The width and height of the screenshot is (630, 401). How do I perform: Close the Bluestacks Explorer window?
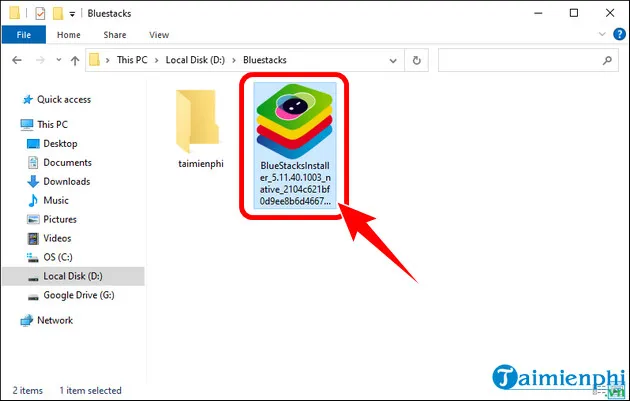click(610, 13)
